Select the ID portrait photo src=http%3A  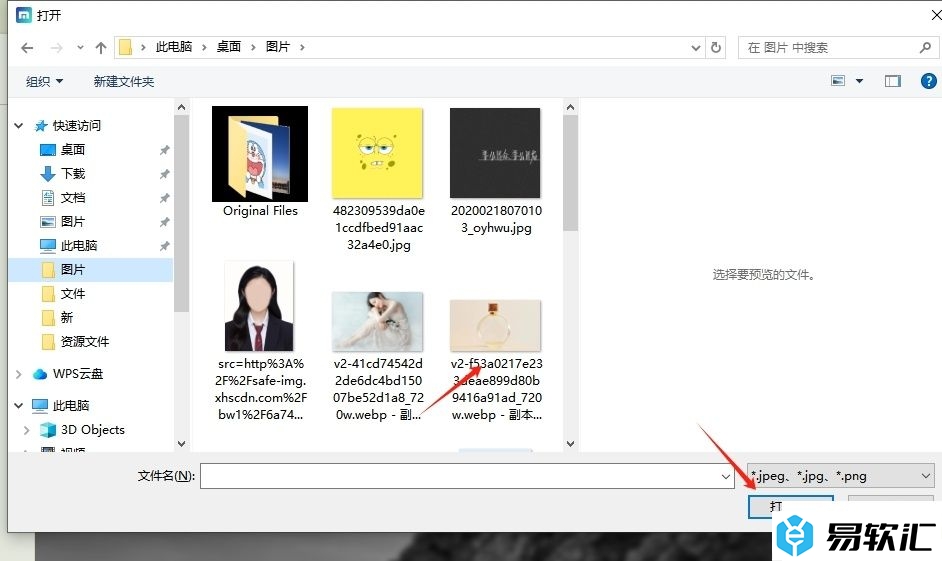click(x=259, y=306)
